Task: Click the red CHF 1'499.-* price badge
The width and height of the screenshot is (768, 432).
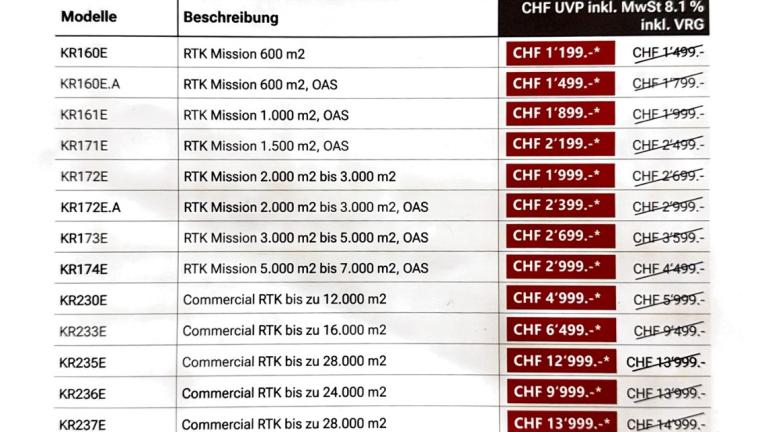Action: click(560, 84)
